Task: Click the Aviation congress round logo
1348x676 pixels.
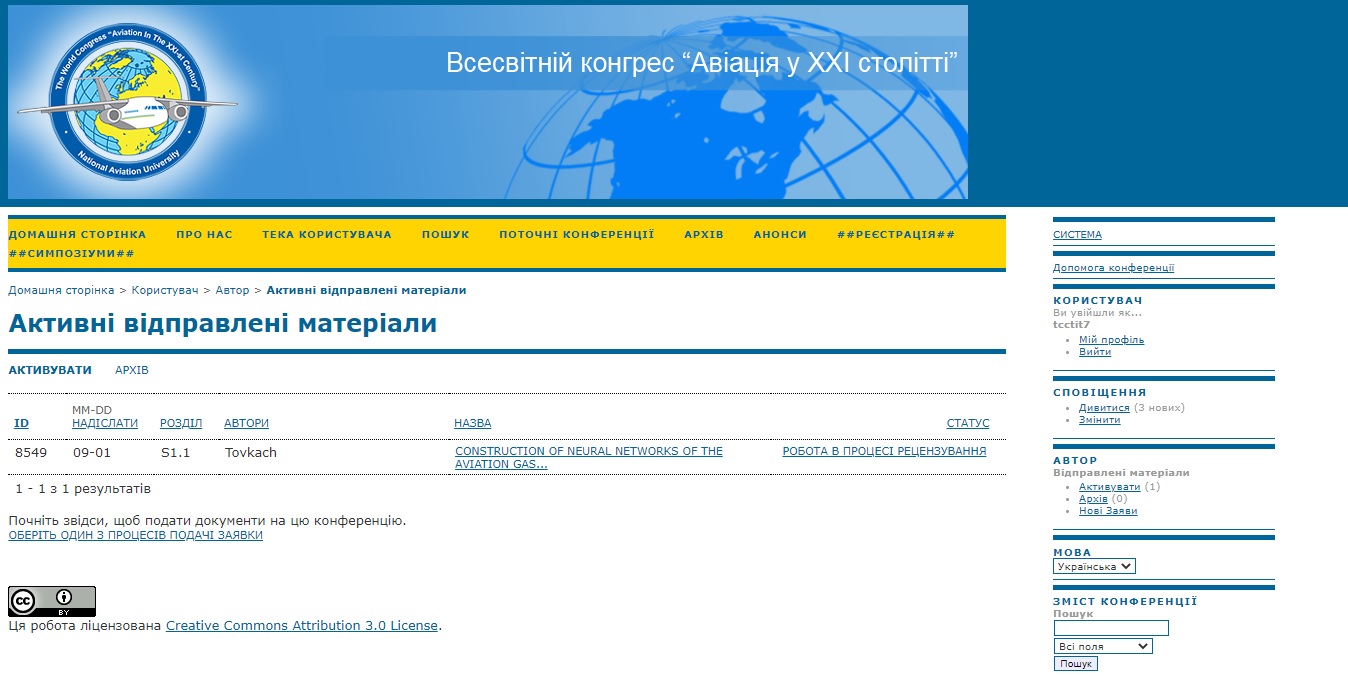Action: 127,103
